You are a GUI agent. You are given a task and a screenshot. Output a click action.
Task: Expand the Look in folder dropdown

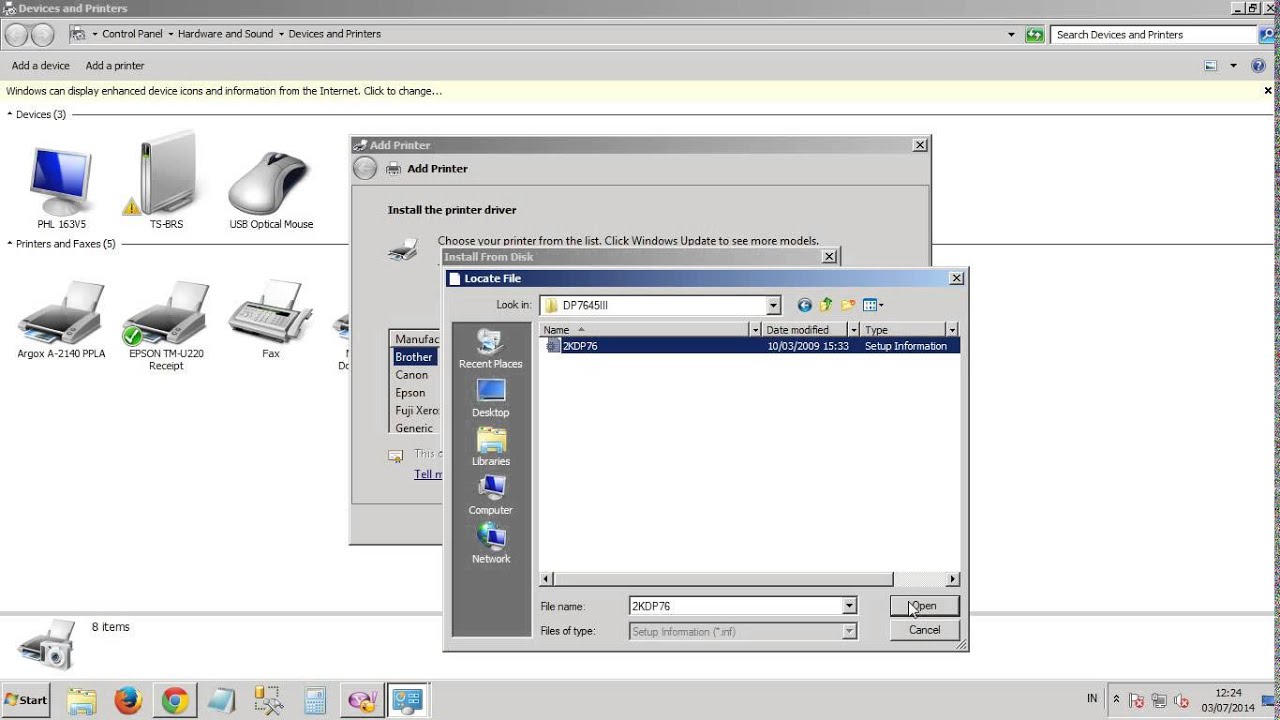[x=773, y=305]
